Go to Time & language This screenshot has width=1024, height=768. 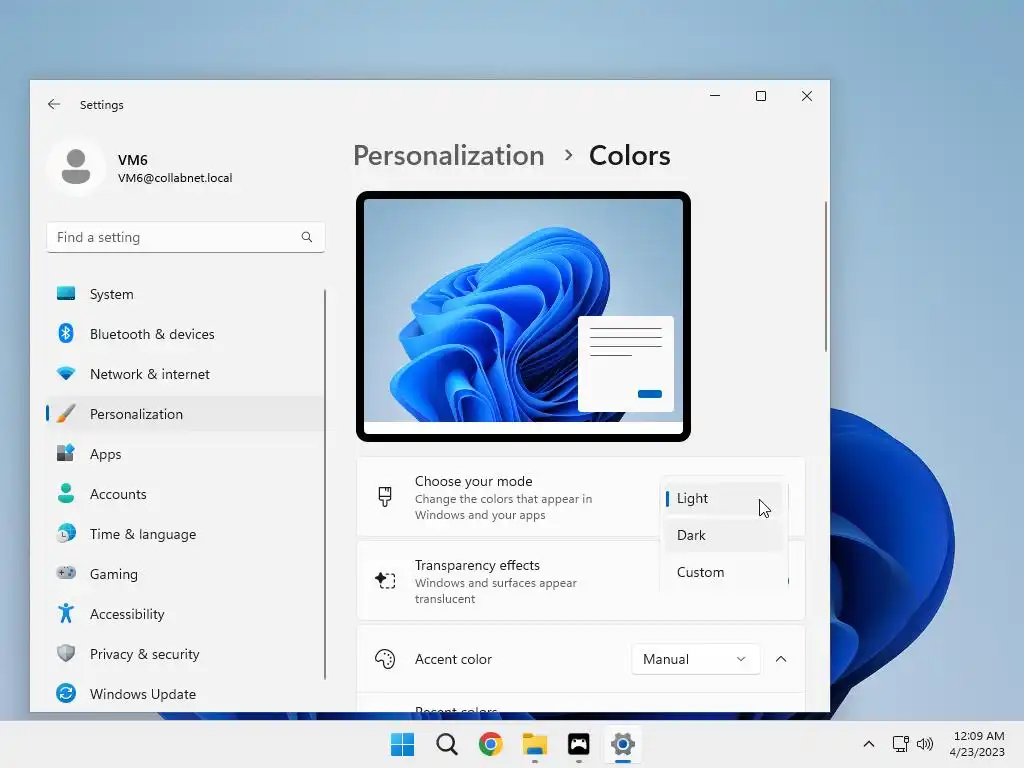[185, 534]
